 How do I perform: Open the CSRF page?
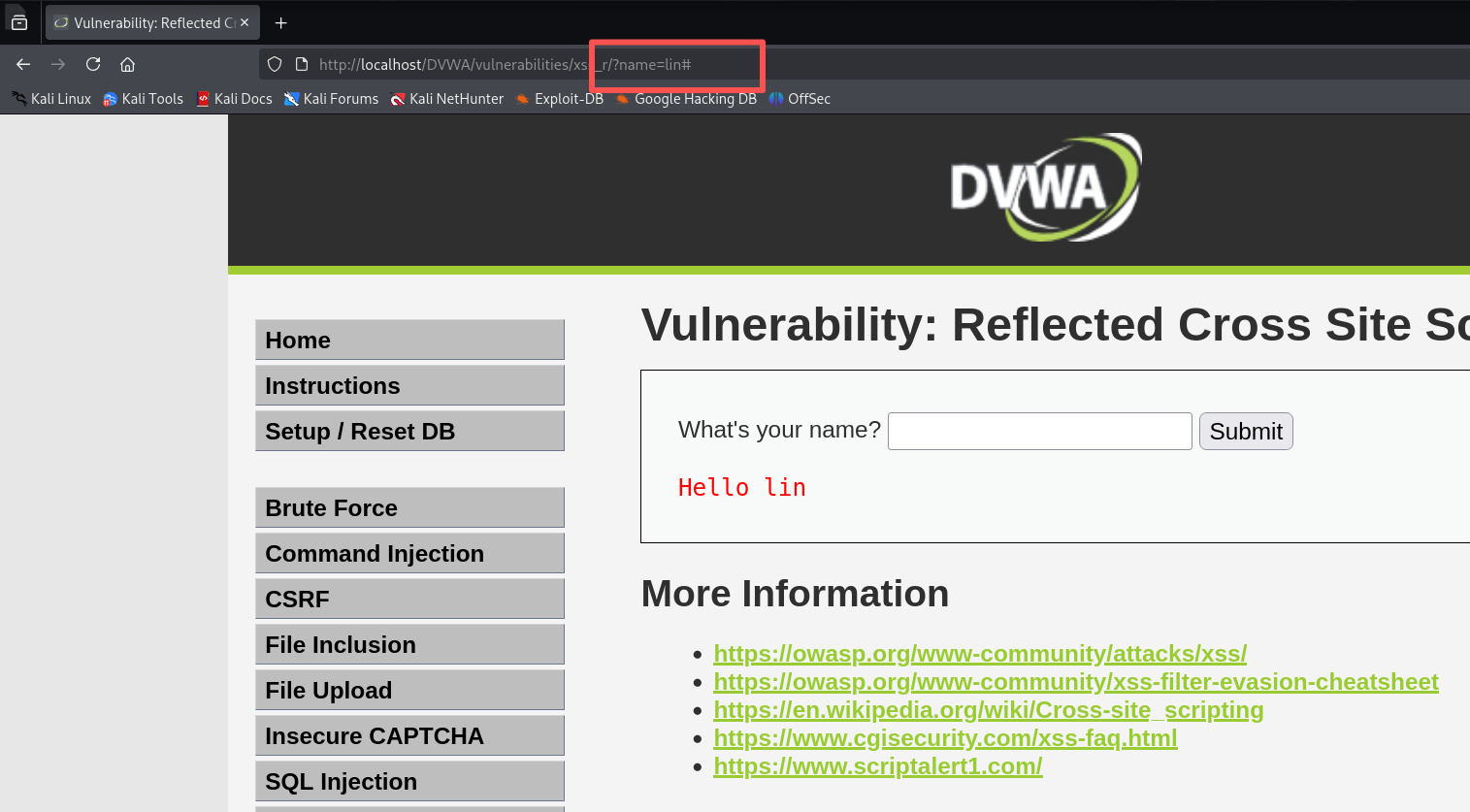click(x=409, y=599)
